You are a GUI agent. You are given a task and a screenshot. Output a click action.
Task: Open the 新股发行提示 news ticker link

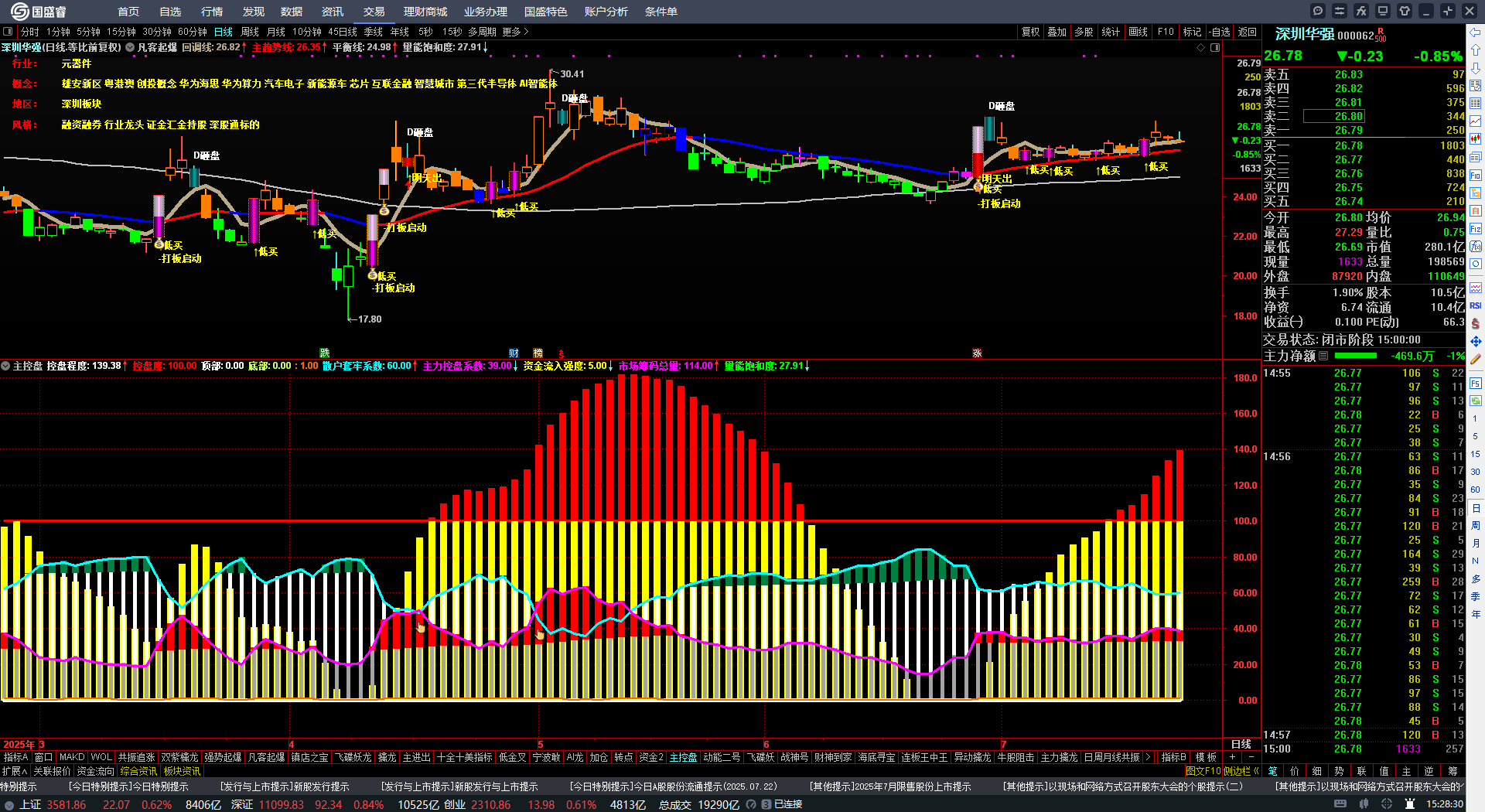(285, 786)
